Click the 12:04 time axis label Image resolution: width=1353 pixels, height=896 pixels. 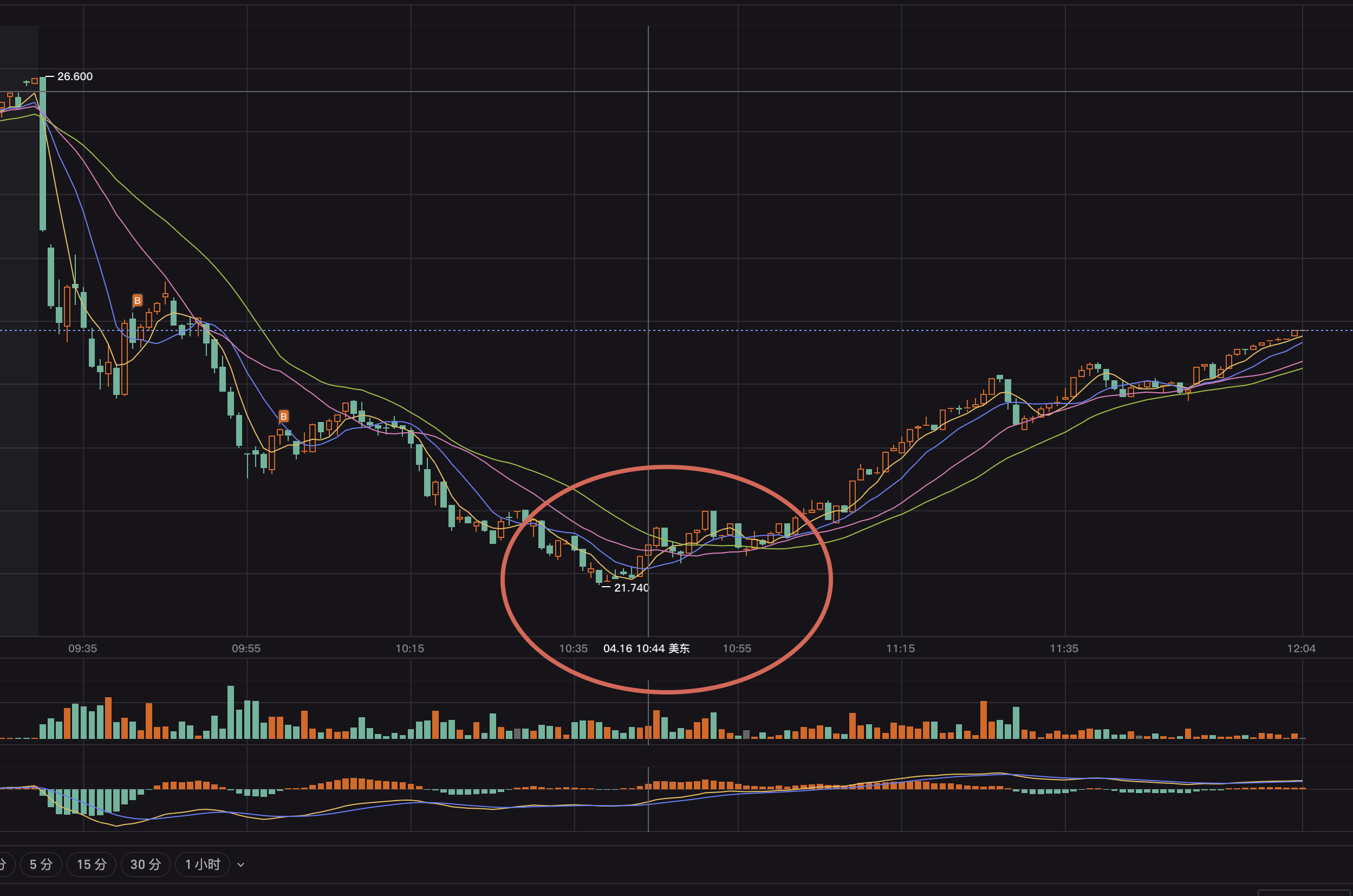coord(1301,648)
